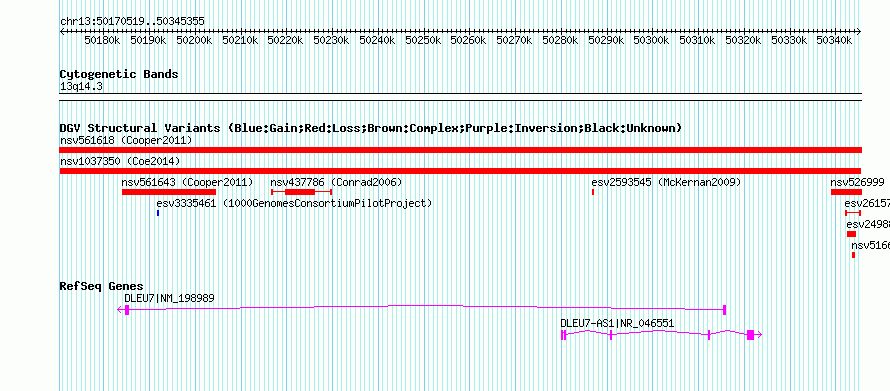Click the 50300k ruler tick label
This screenshot has width=890, height=391.
point(652,40)
